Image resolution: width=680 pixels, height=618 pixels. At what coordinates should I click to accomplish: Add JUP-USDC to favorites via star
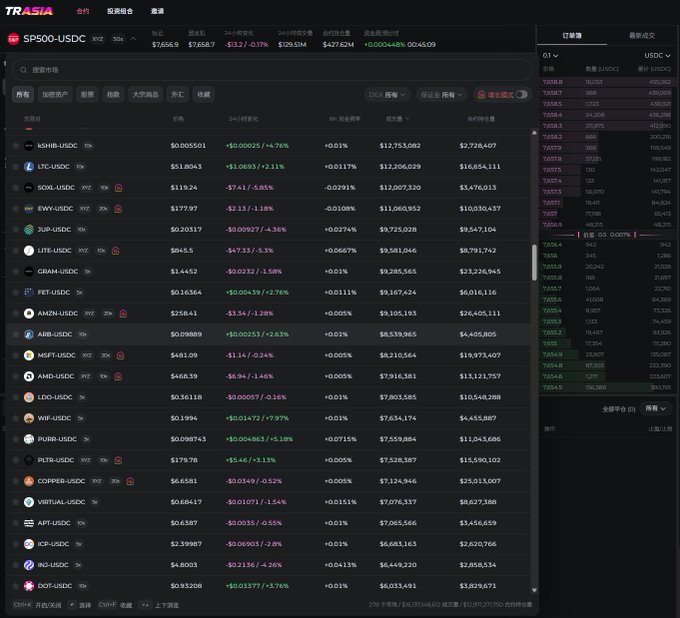[x=16, y=229]
